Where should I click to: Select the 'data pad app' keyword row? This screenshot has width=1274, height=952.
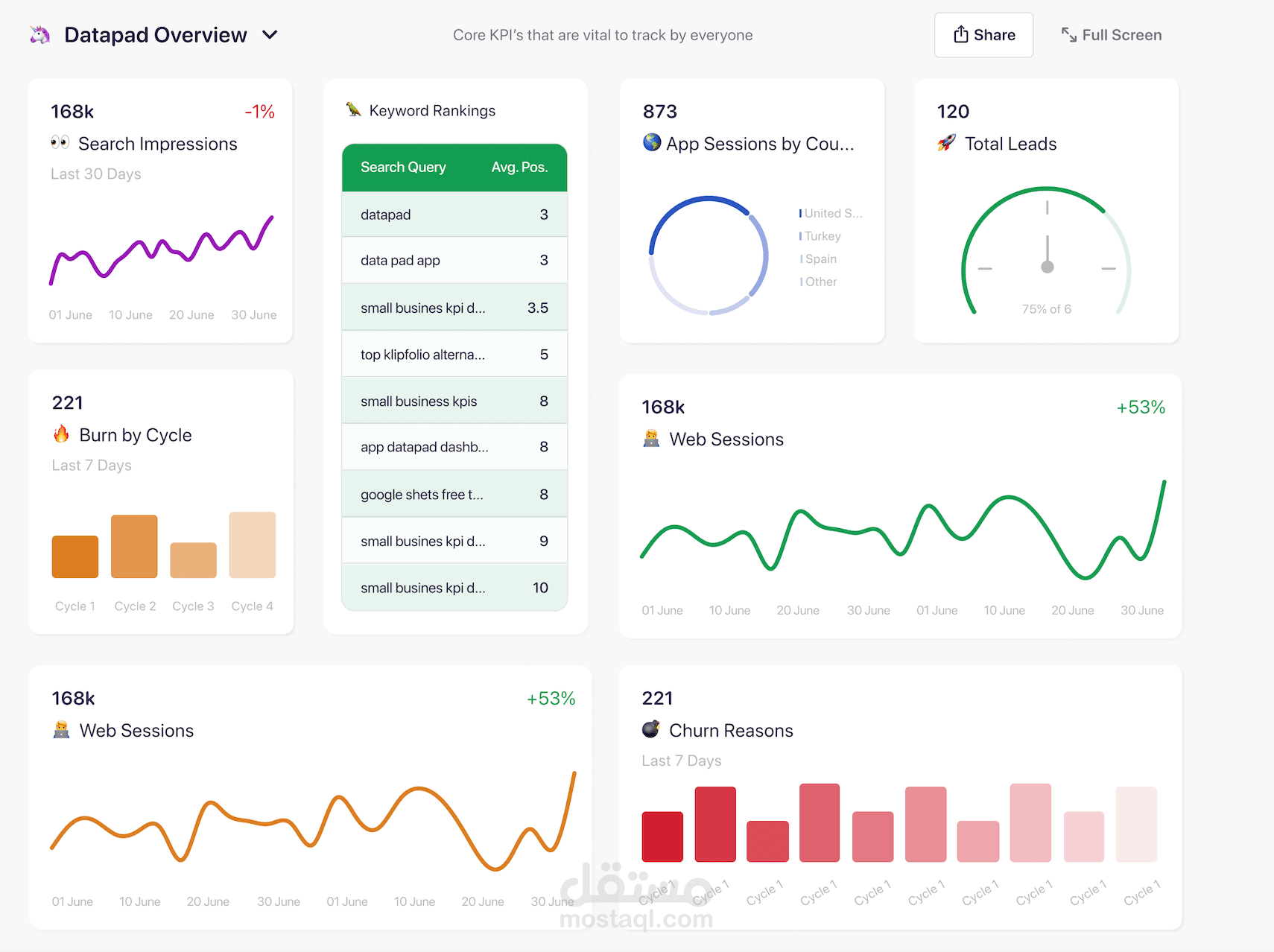click(454, 261)
